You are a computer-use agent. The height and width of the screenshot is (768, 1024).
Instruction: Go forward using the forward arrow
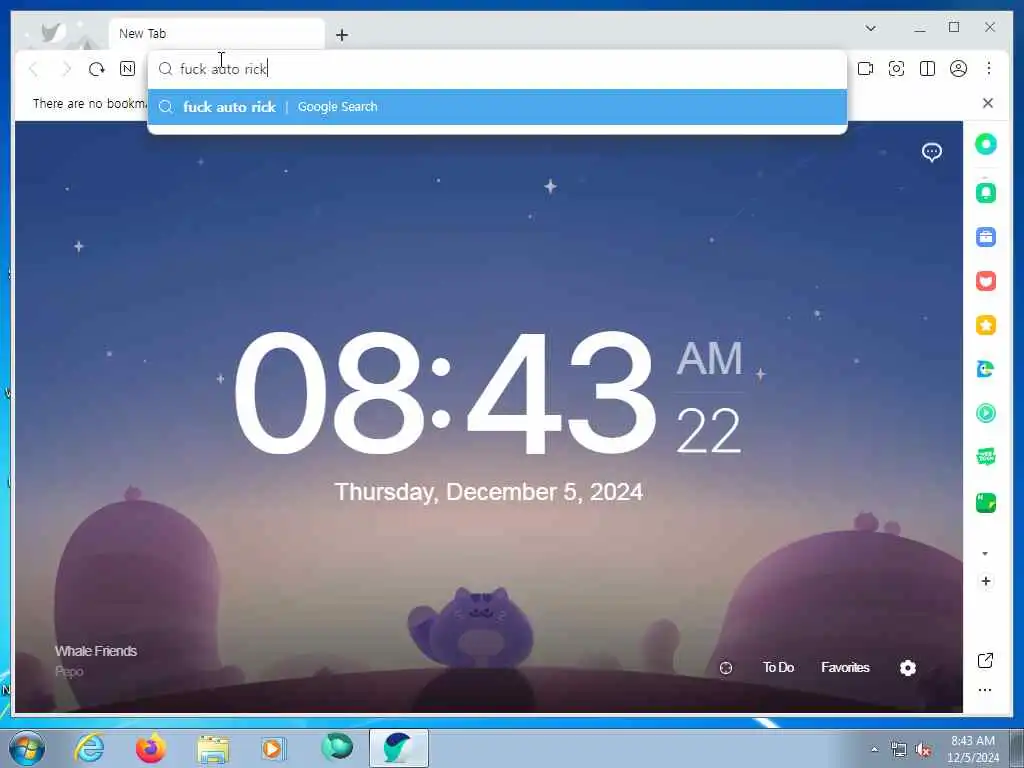pos(66,69)
